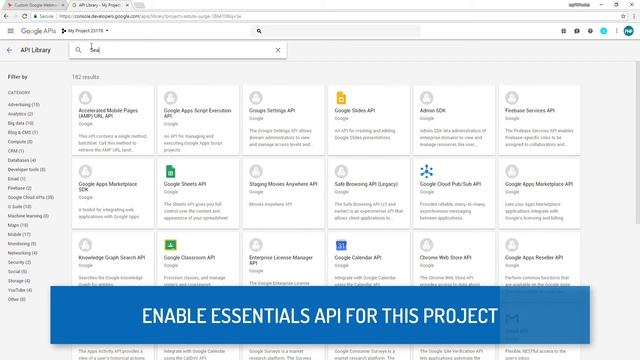Viewport: 640px width, 360px height.
Task: Open Safe Browsing API (Legacy) card
Action: [369, 193]
